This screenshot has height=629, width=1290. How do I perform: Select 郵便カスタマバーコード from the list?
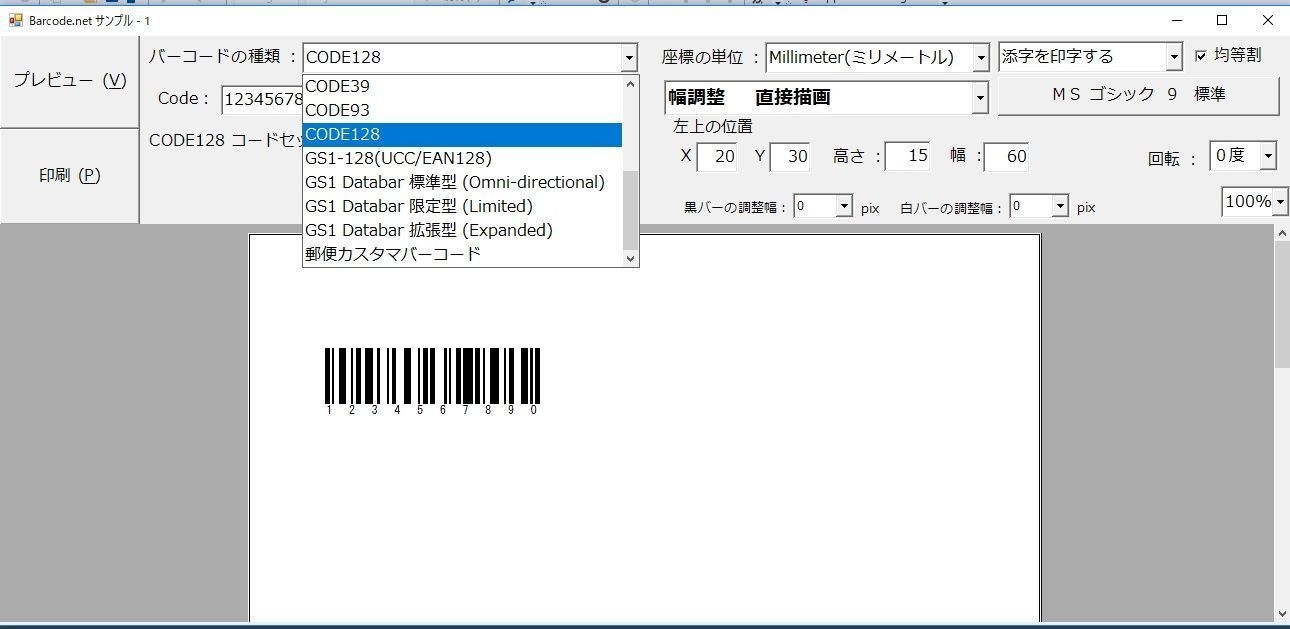tap(392, 254)
